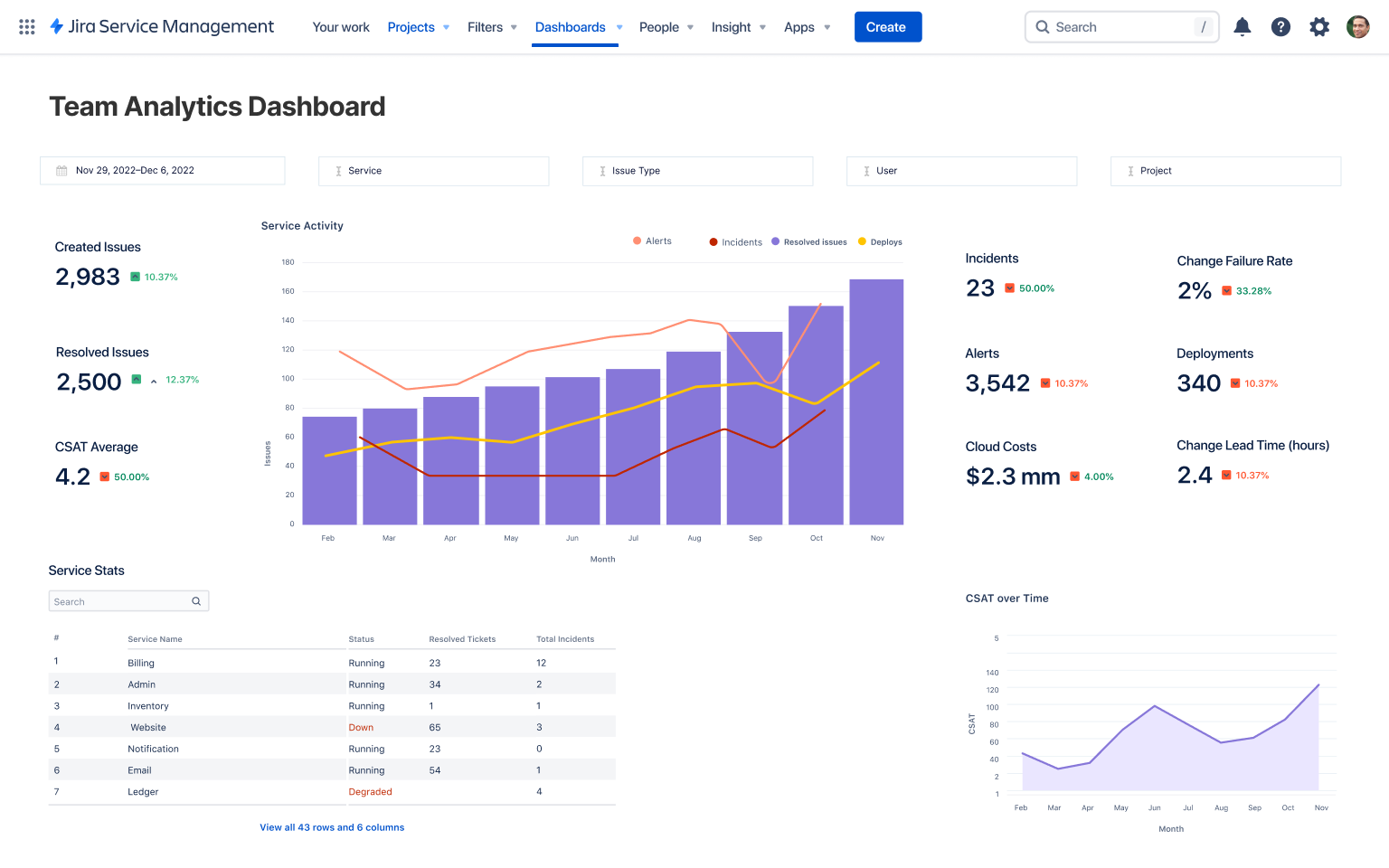Click inside the top Search field
The height and width of the screenshot is (868, 1389).
(1121, 27)
